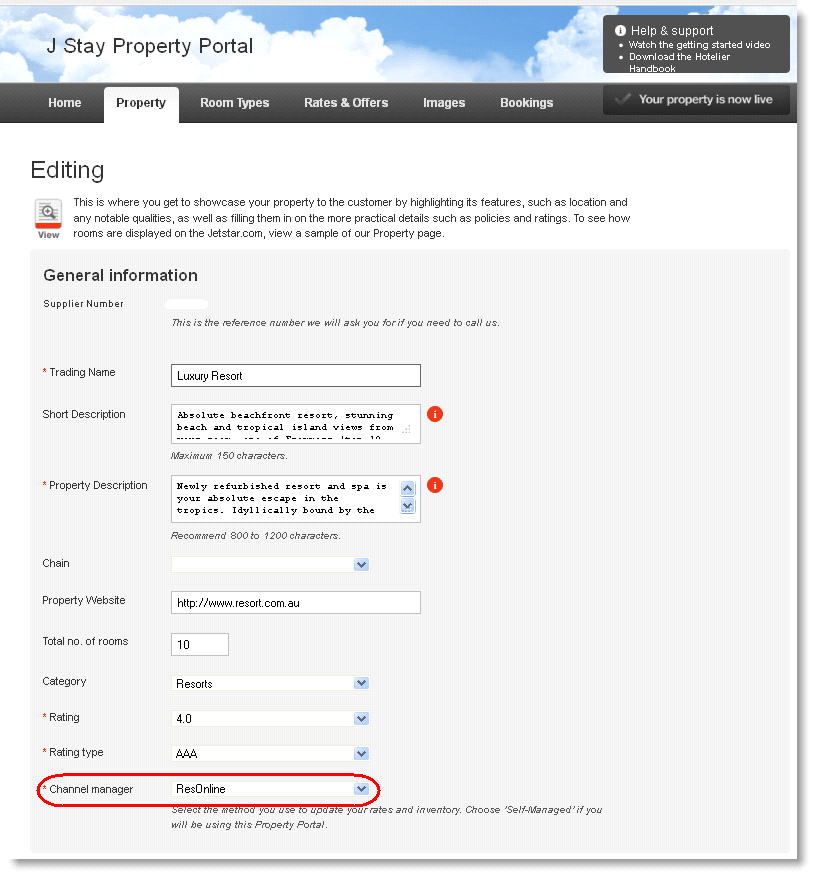Image resolution: width=813 pixels, height=875 pixels.
Task: Click the Property Description label
Action: pos(98,485)
